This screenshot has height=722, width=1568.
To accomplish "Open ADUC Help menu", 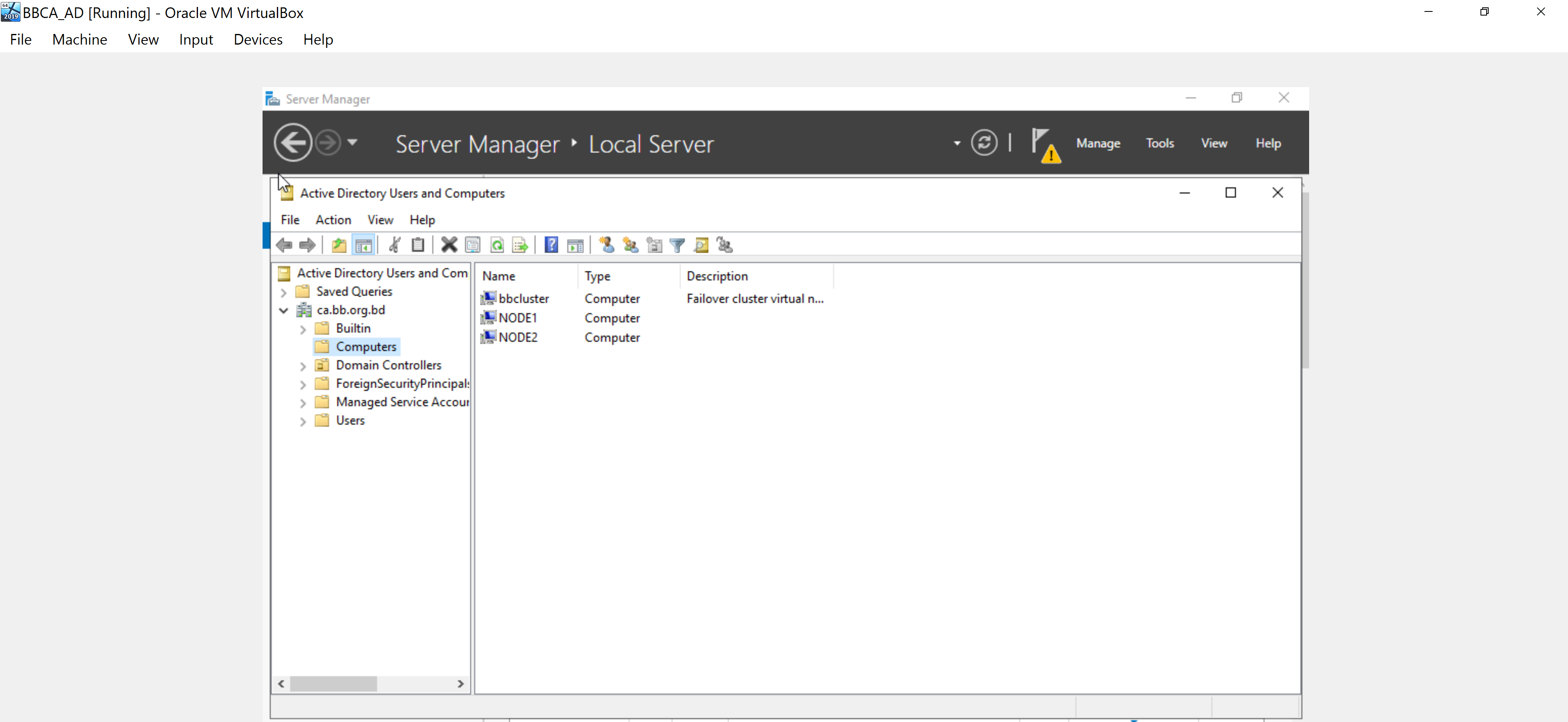I will click(x=422, y=220).
